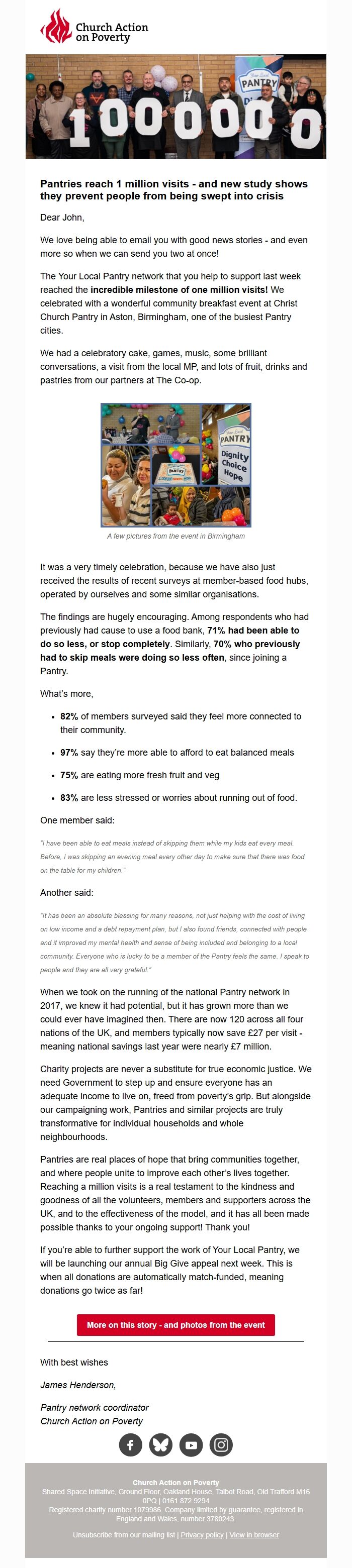Click 'More on this story' red button
The width and height of the screenshot is (352, 1568).
pos(175,1324)
